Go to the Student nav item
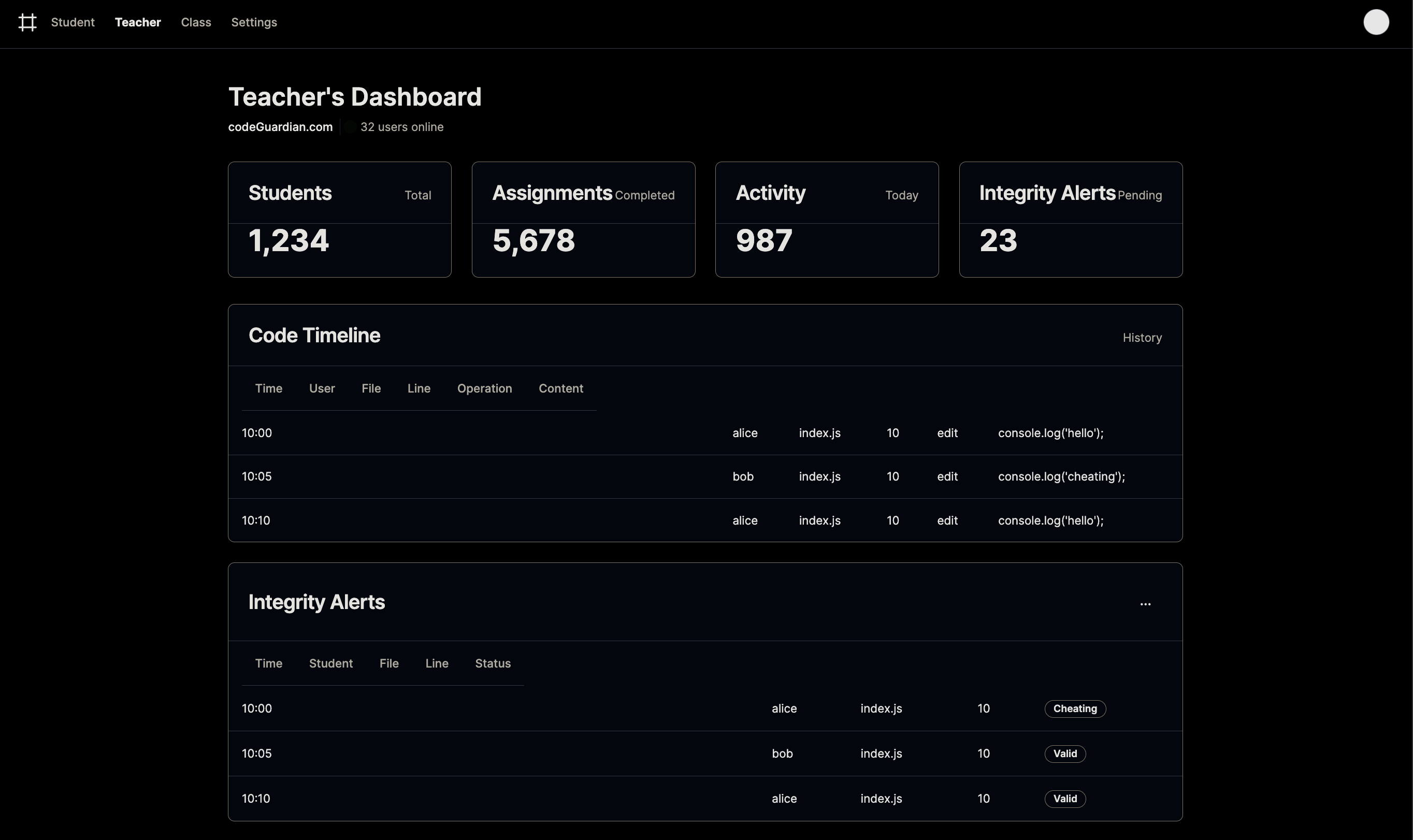 [73, 23]
